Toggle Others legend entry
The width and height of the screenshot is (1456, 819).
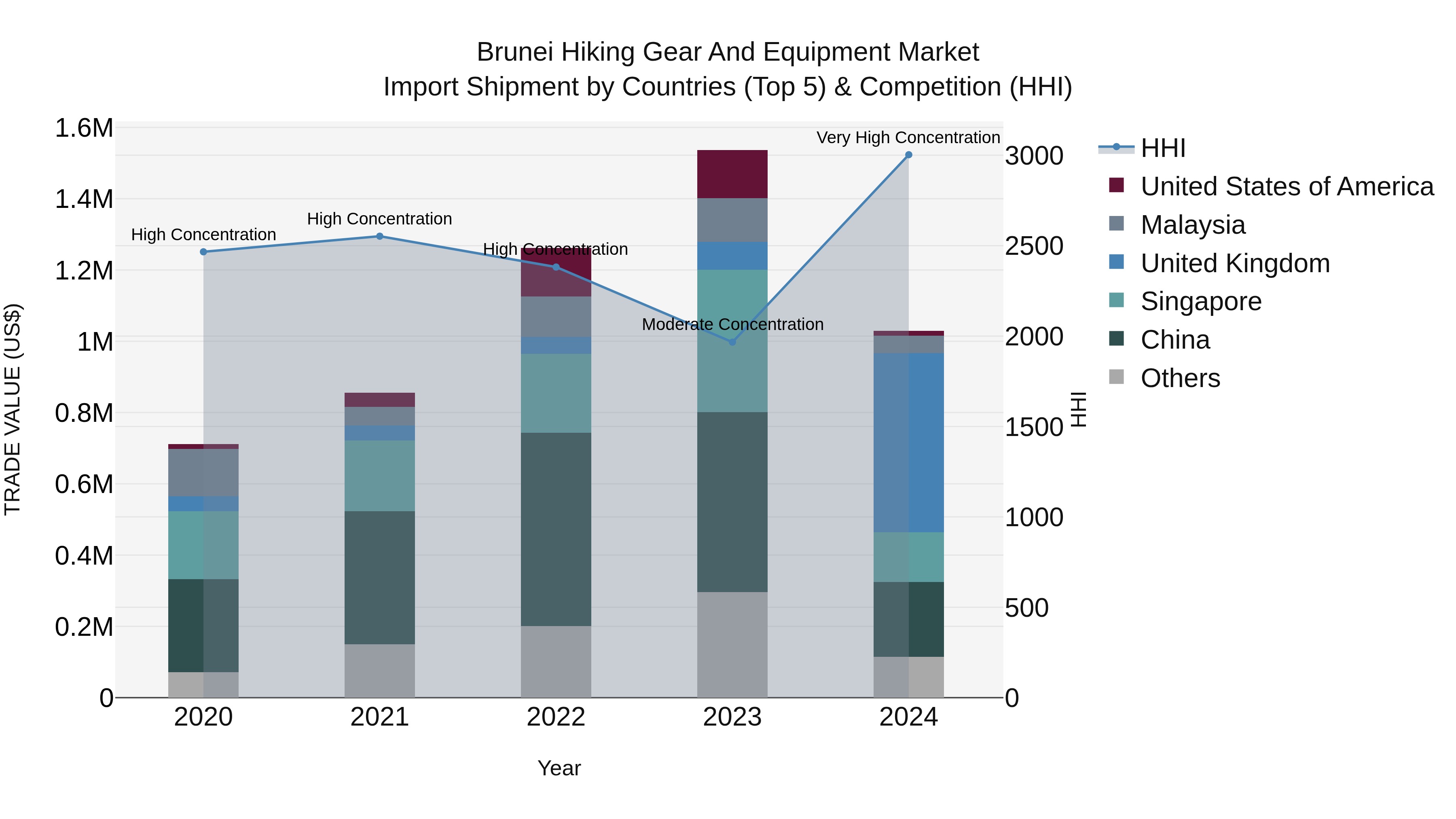1164,378
